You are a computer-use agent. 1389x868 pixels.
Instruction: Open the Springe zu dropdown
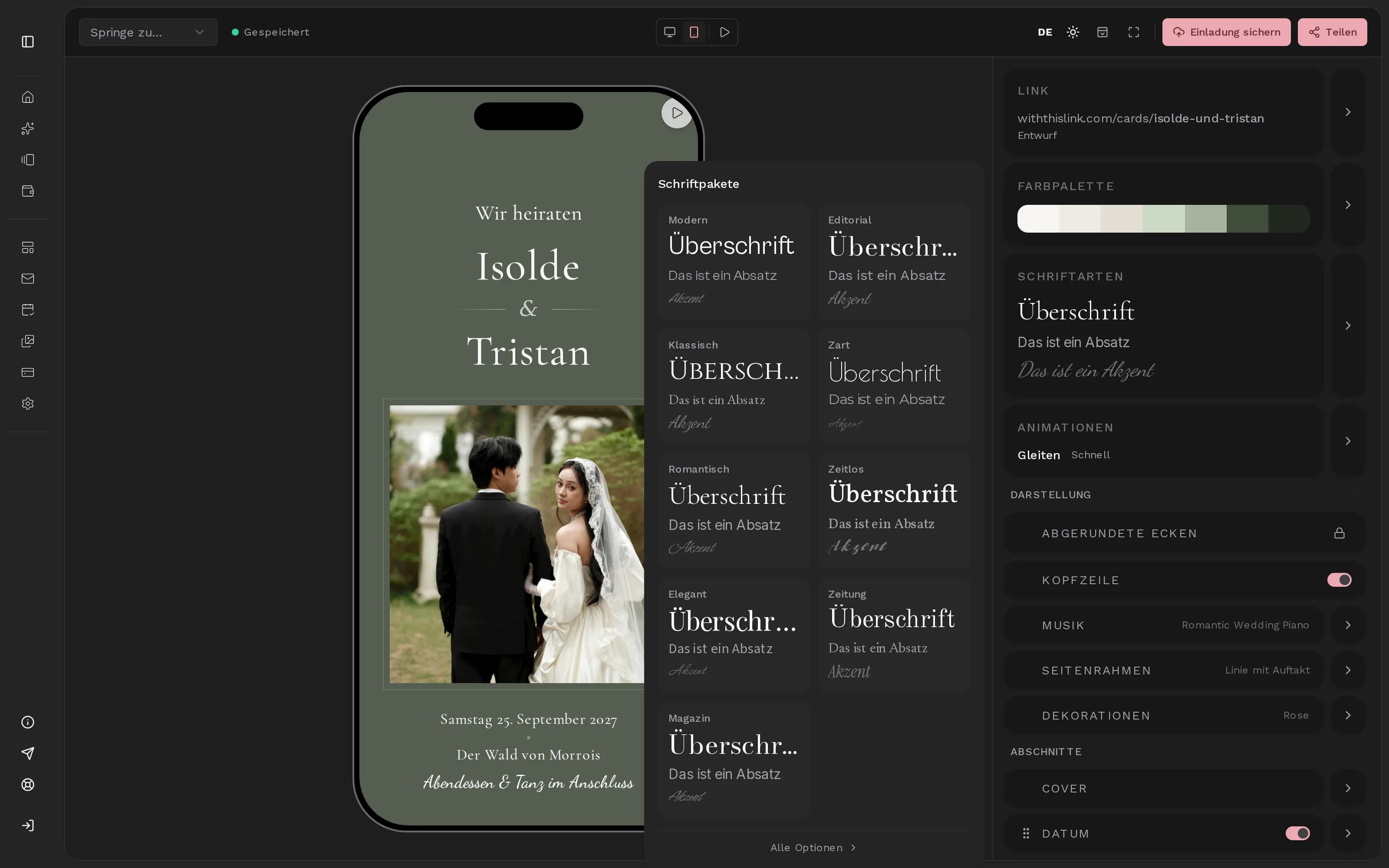(148, 32)
